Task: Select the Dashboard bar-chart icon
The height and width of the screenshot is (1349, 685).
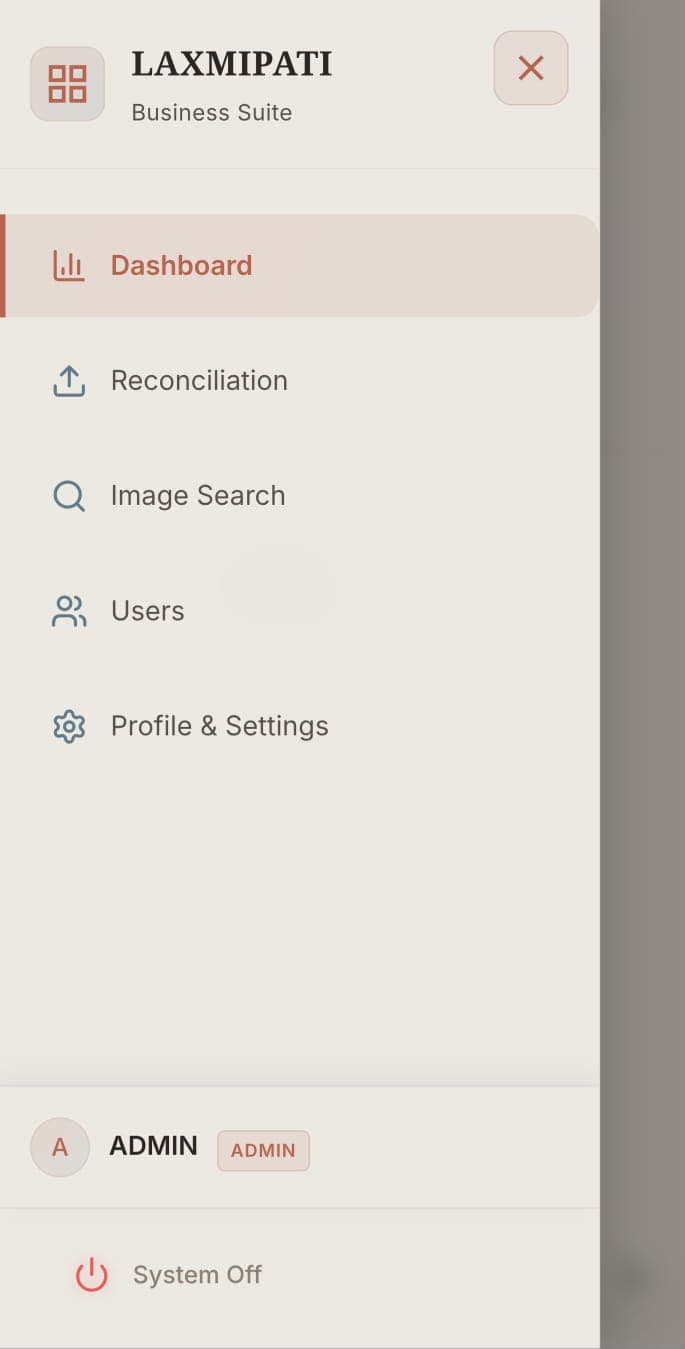Action: [68, 265]
